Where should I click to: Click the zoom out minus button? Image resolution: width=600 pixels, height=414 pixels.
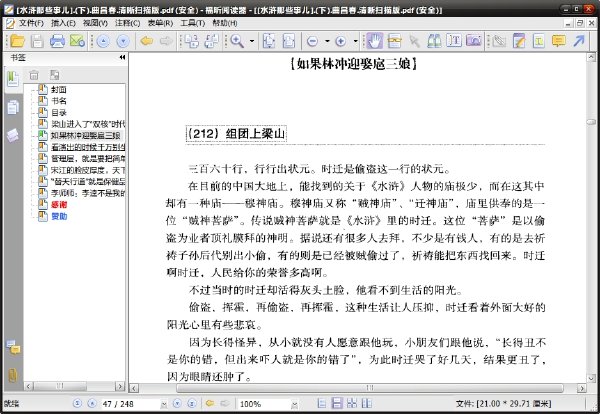(312, 41)
